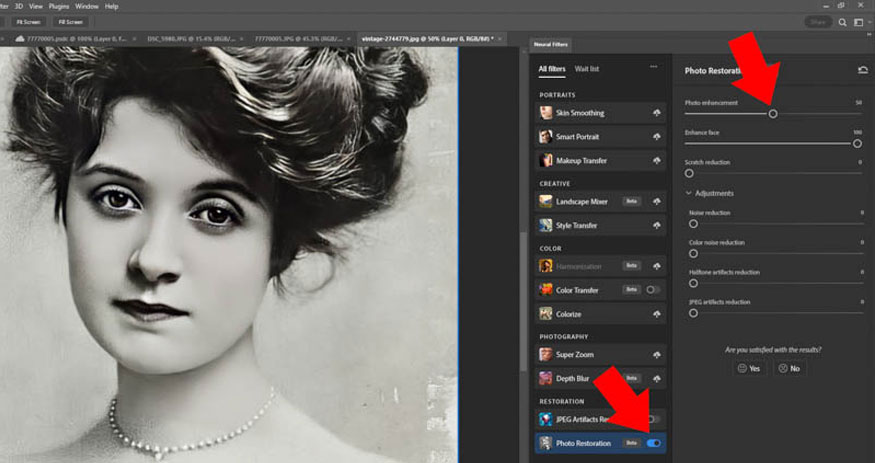Click the Fit Screen button
875x463 pixels.
[x=28, y=22]
